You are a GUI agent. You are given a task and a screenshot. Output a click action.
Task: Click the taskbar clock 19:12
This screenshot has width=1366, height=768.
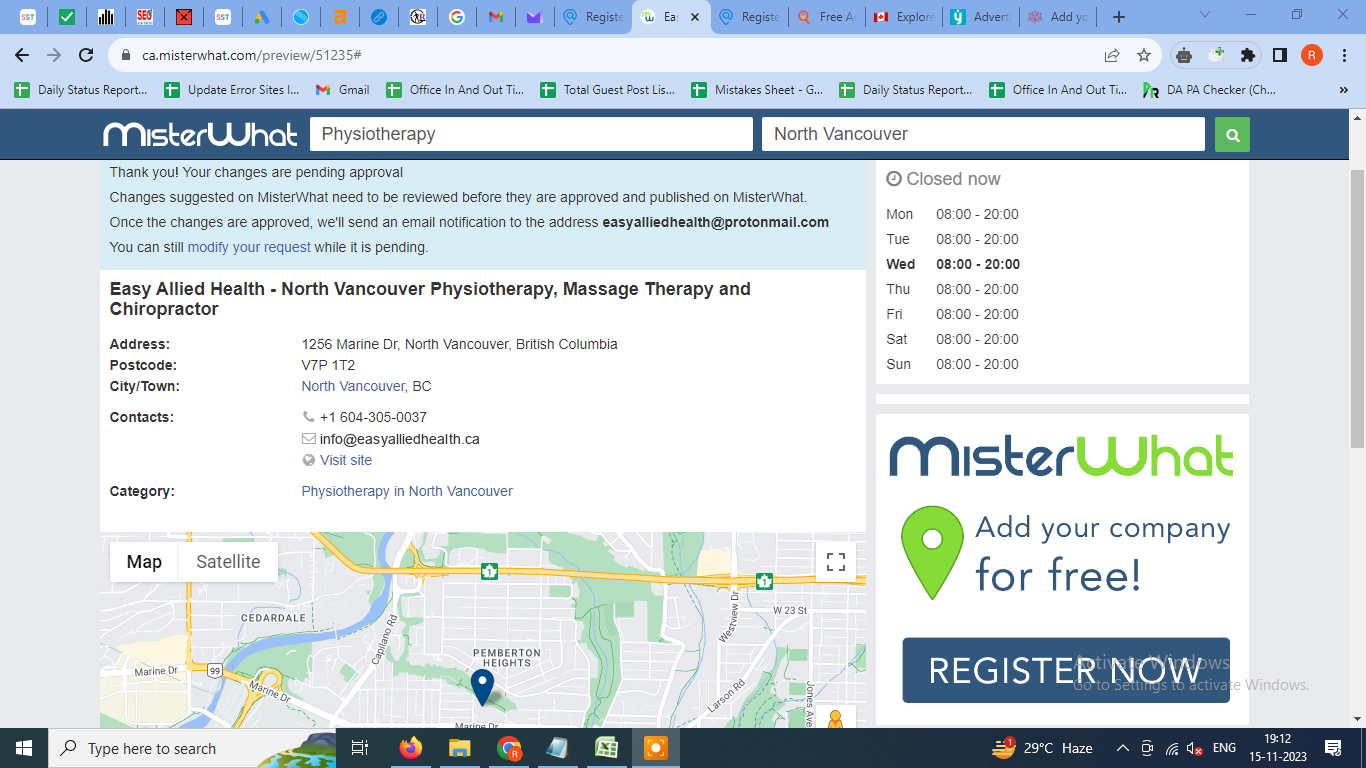tap(1278, 740)
